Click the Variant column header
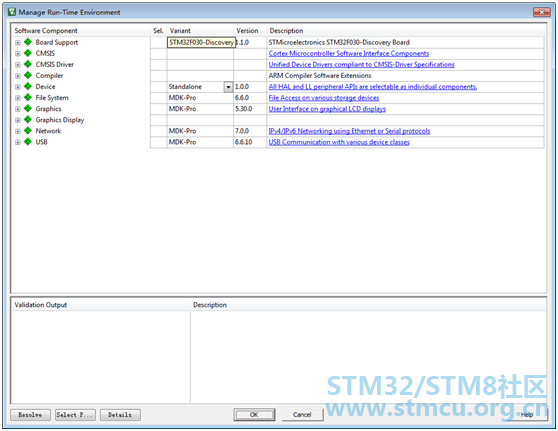This screenshot has height=431, width=558. pyautogui.click(x=200, y=31)
